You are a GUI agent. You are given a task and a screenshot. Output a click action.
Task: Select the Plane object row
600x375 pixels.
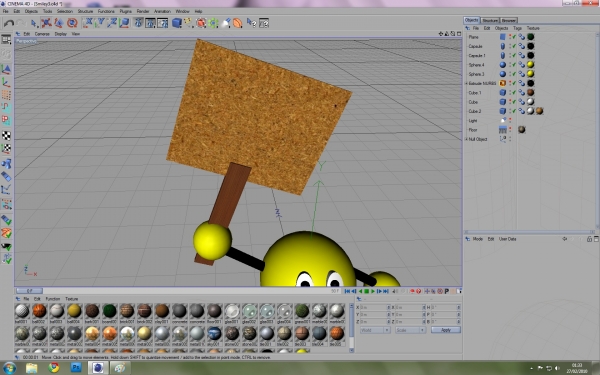pos(474,37)
